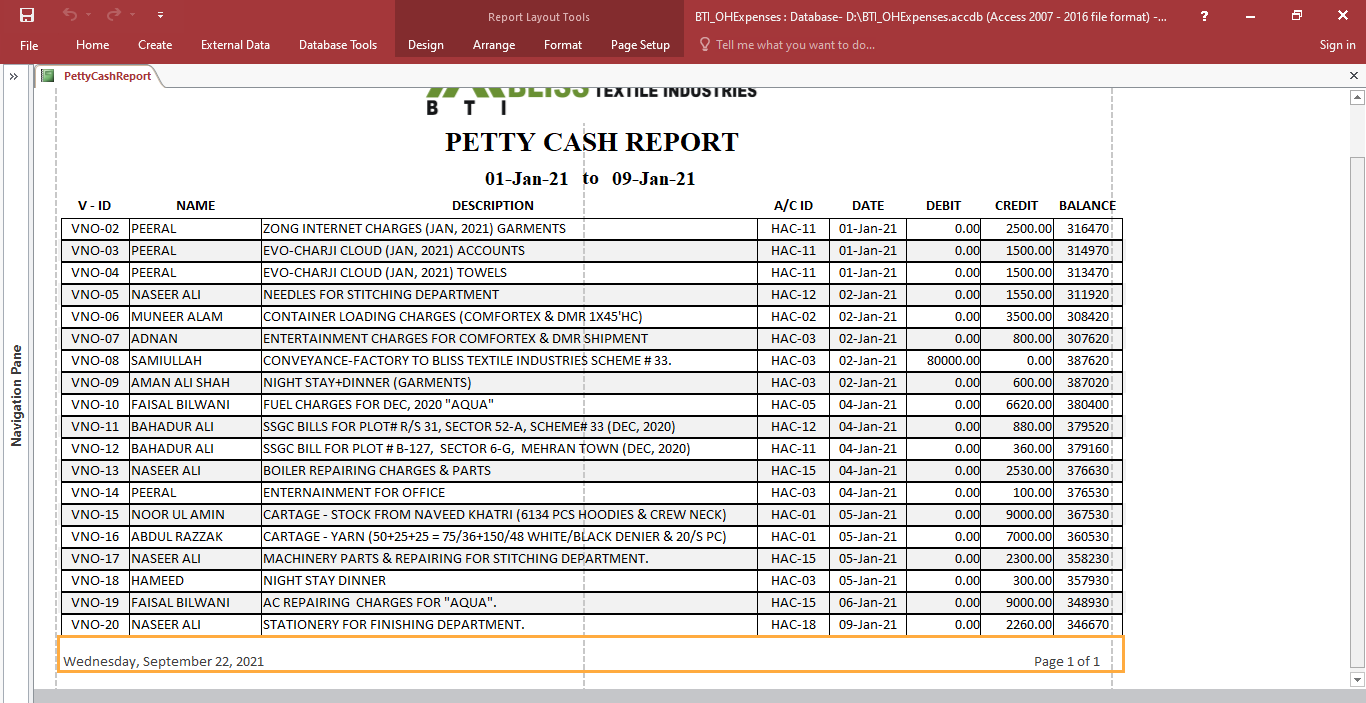Click the Sign in link
This screenshot has width=1366, height=703.
pyautogui.click(x=1337, y=45)
